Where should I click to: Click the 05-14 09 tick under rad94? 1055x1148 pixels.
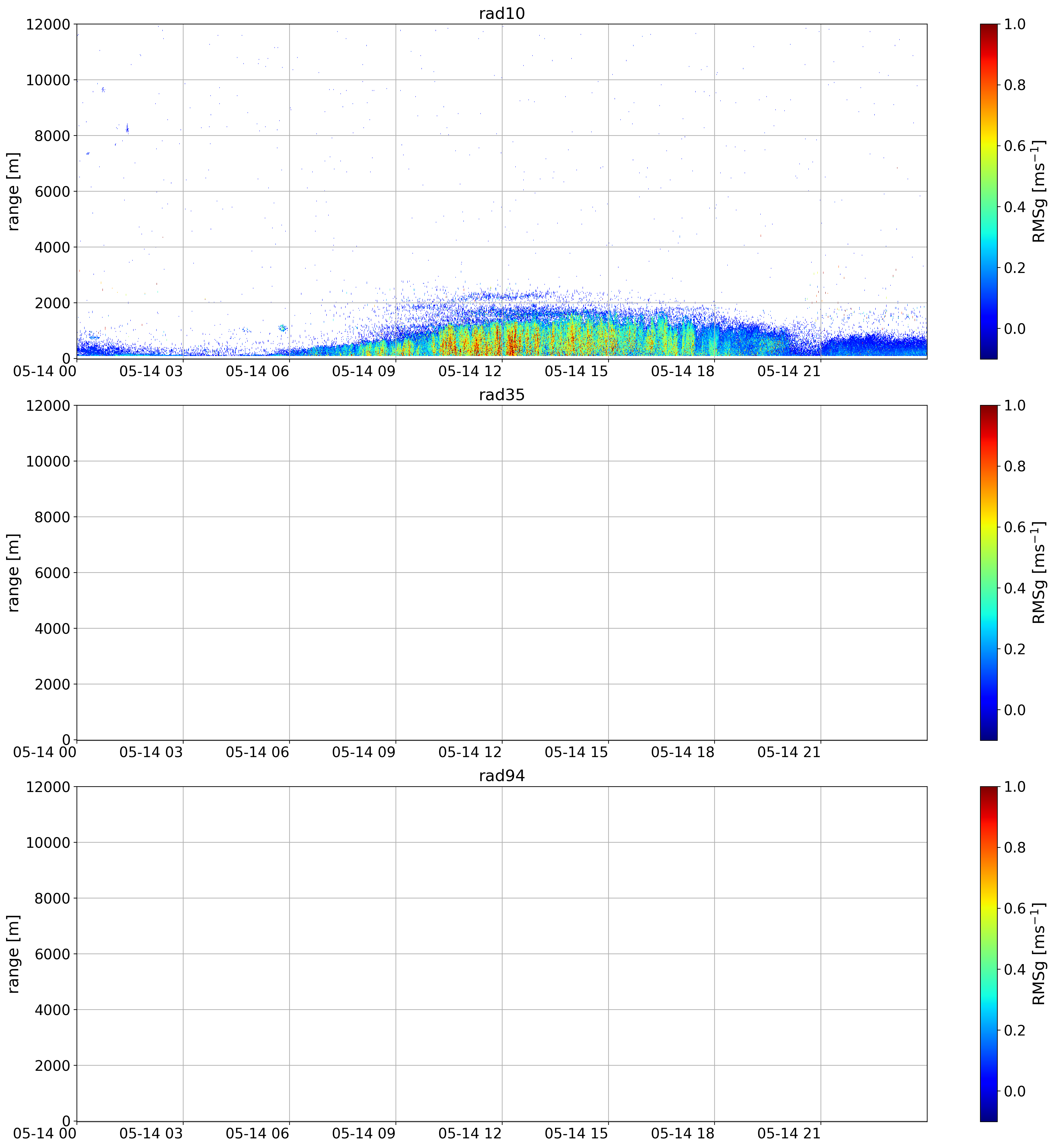364,1133
